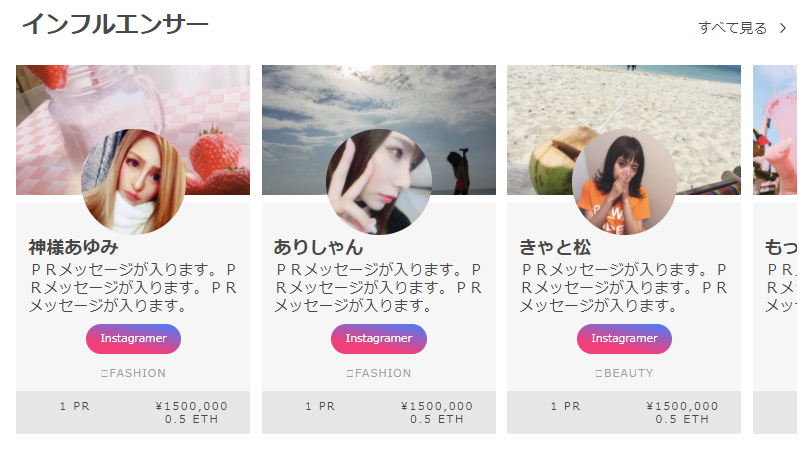Click the きゃと松 name heading
The width and height of the screenshot is (808, 452).
[555, 247]
